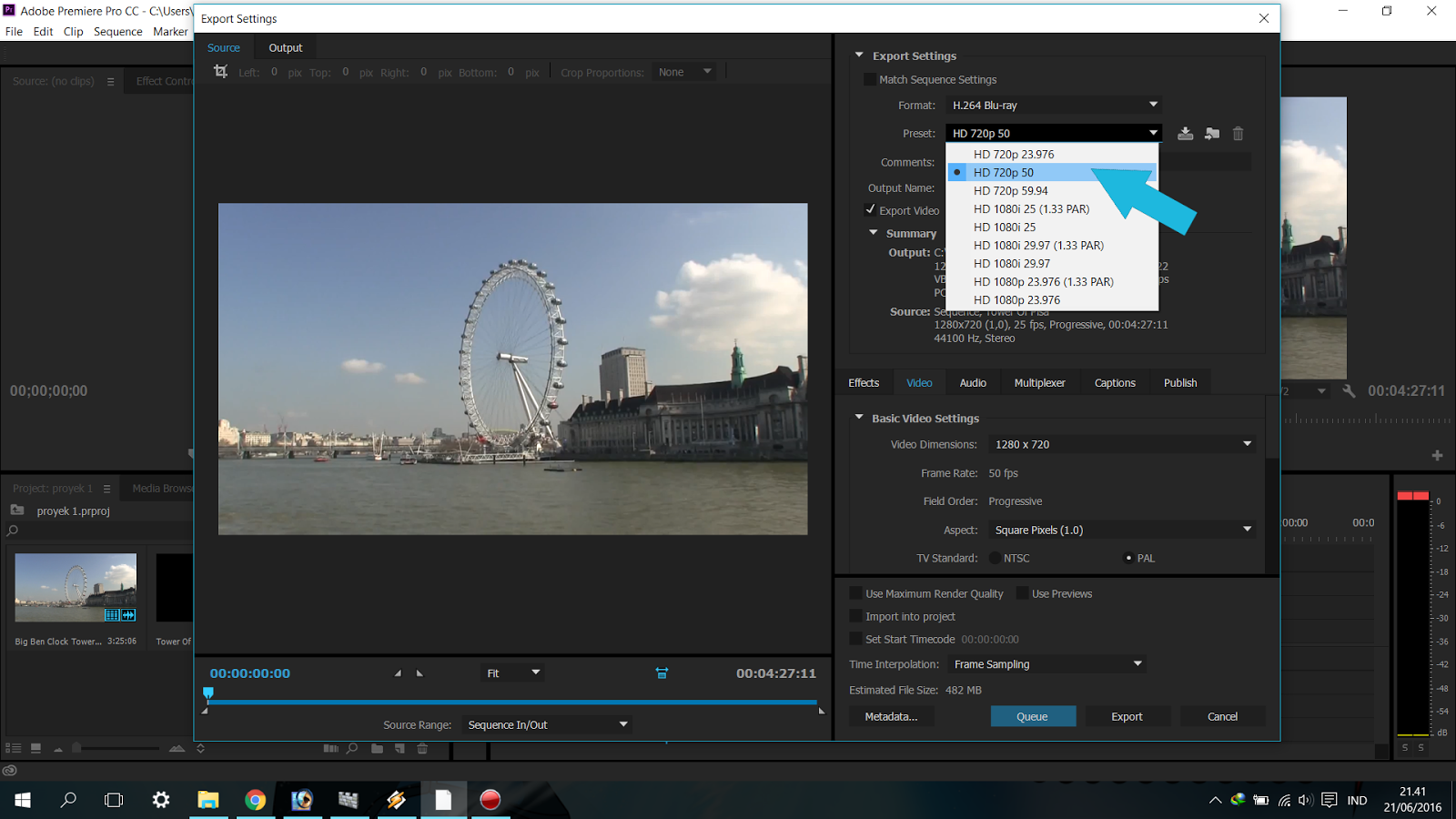Open Windows Settings gear in taskbar
Image resolution: width=1456 pixels, height=819 pixels.
[161, 800]
